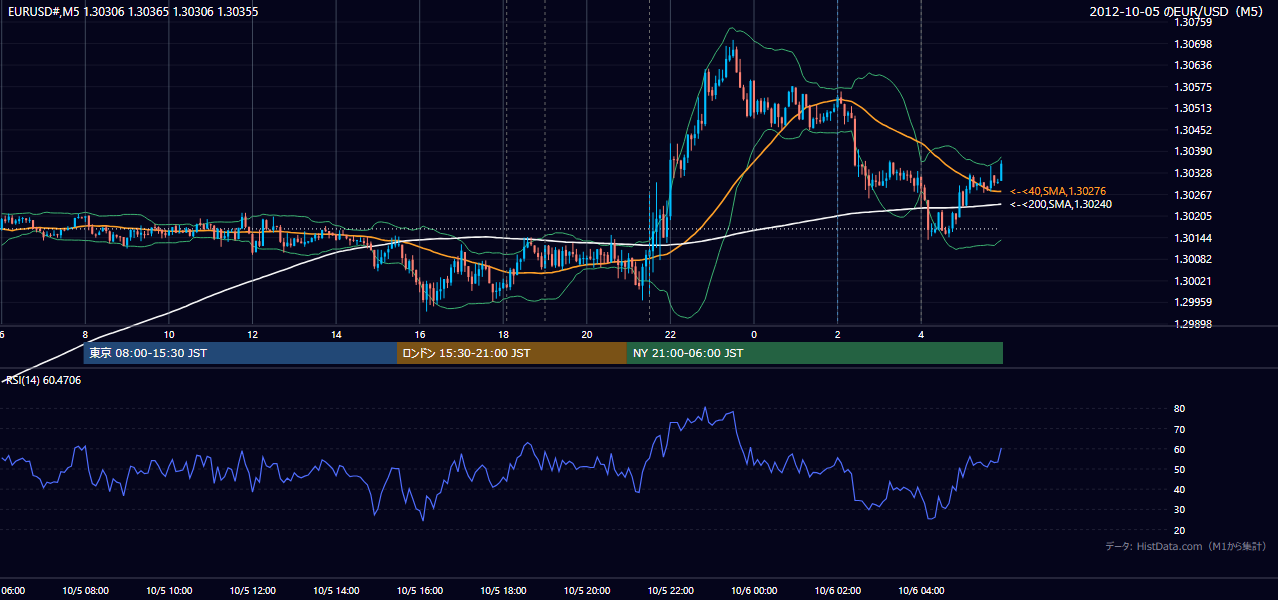
Task: Click the 10/5 16:00 bottom date label
Action: pyautogui.click(x=420, y=590)
